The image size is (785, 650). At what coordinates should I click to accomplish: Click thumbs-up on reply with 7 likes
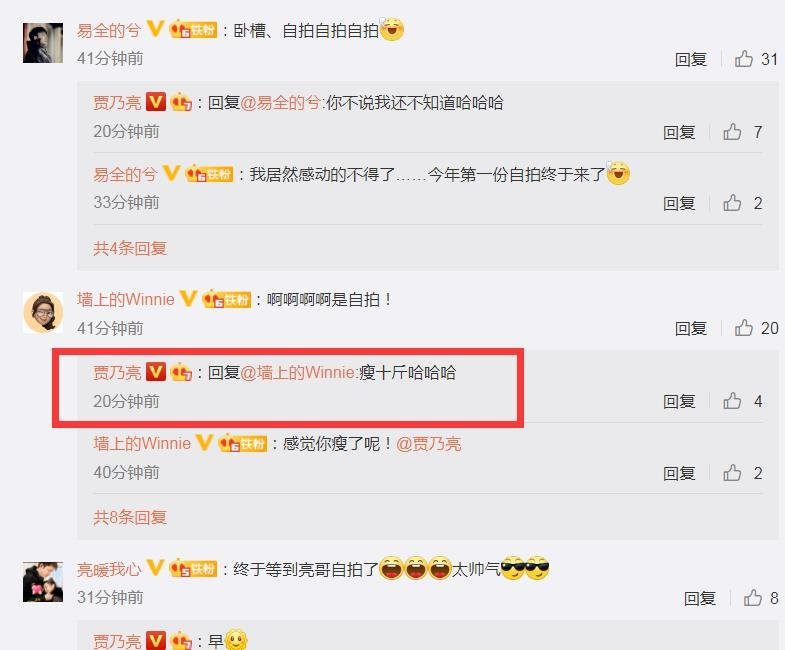[x=732, y=132]
